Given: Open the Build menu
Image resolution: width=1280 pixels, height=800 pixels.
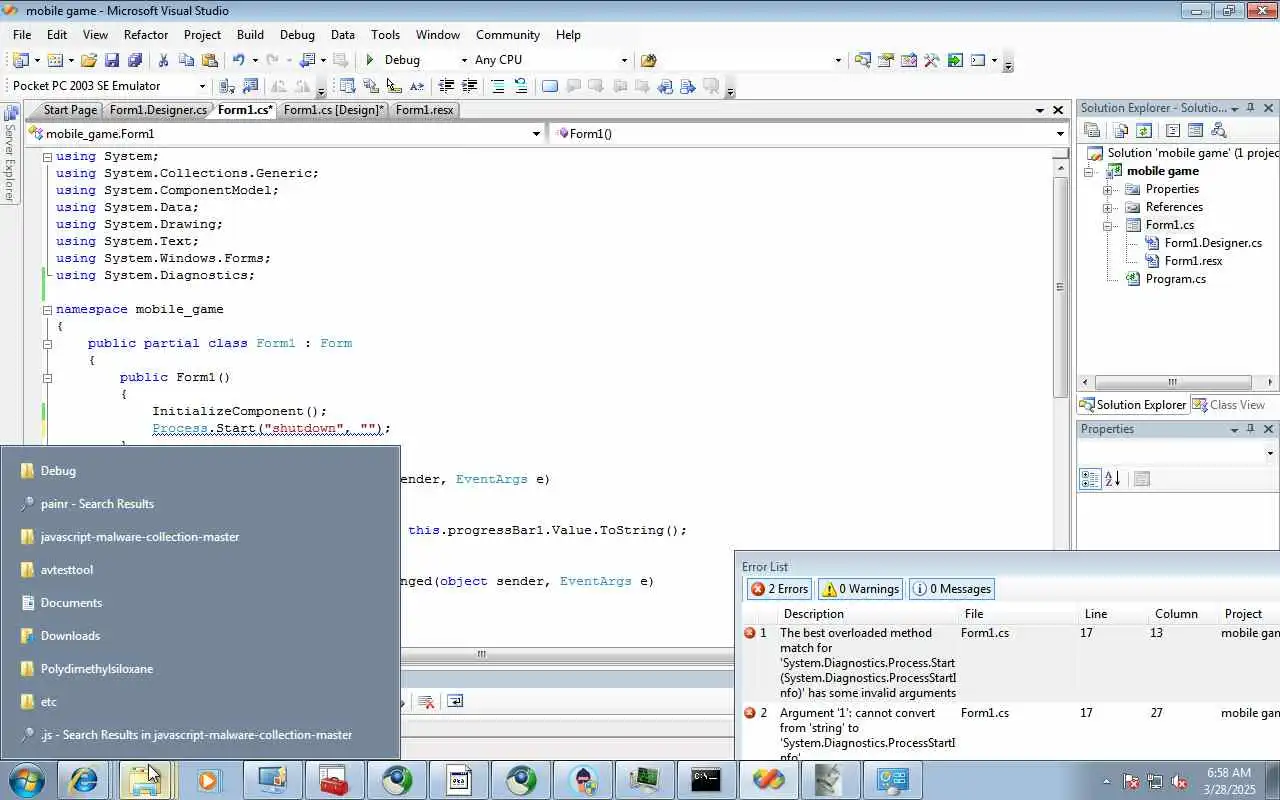Looking at the screenshot, I should click(x=250, y=34).
